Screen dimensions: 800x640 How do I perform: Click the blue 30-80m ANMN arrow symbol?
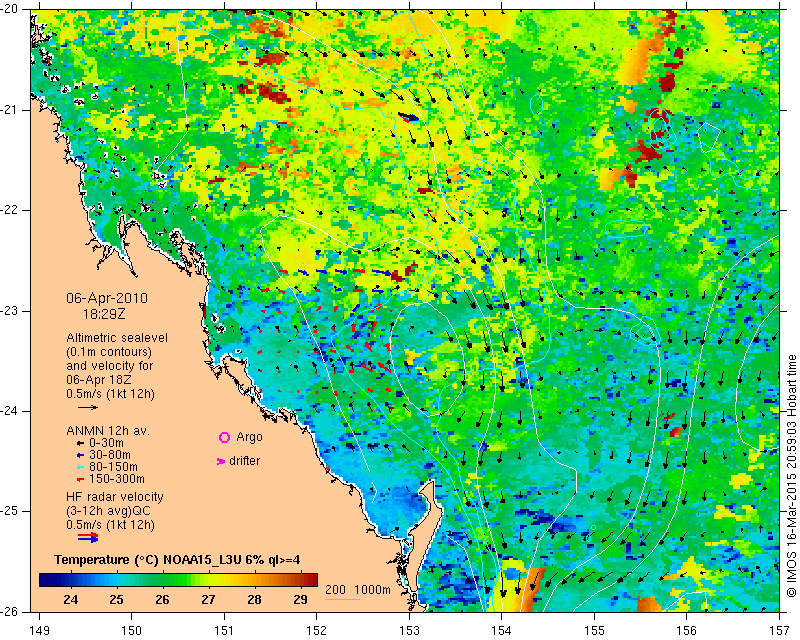pos(80,455)
